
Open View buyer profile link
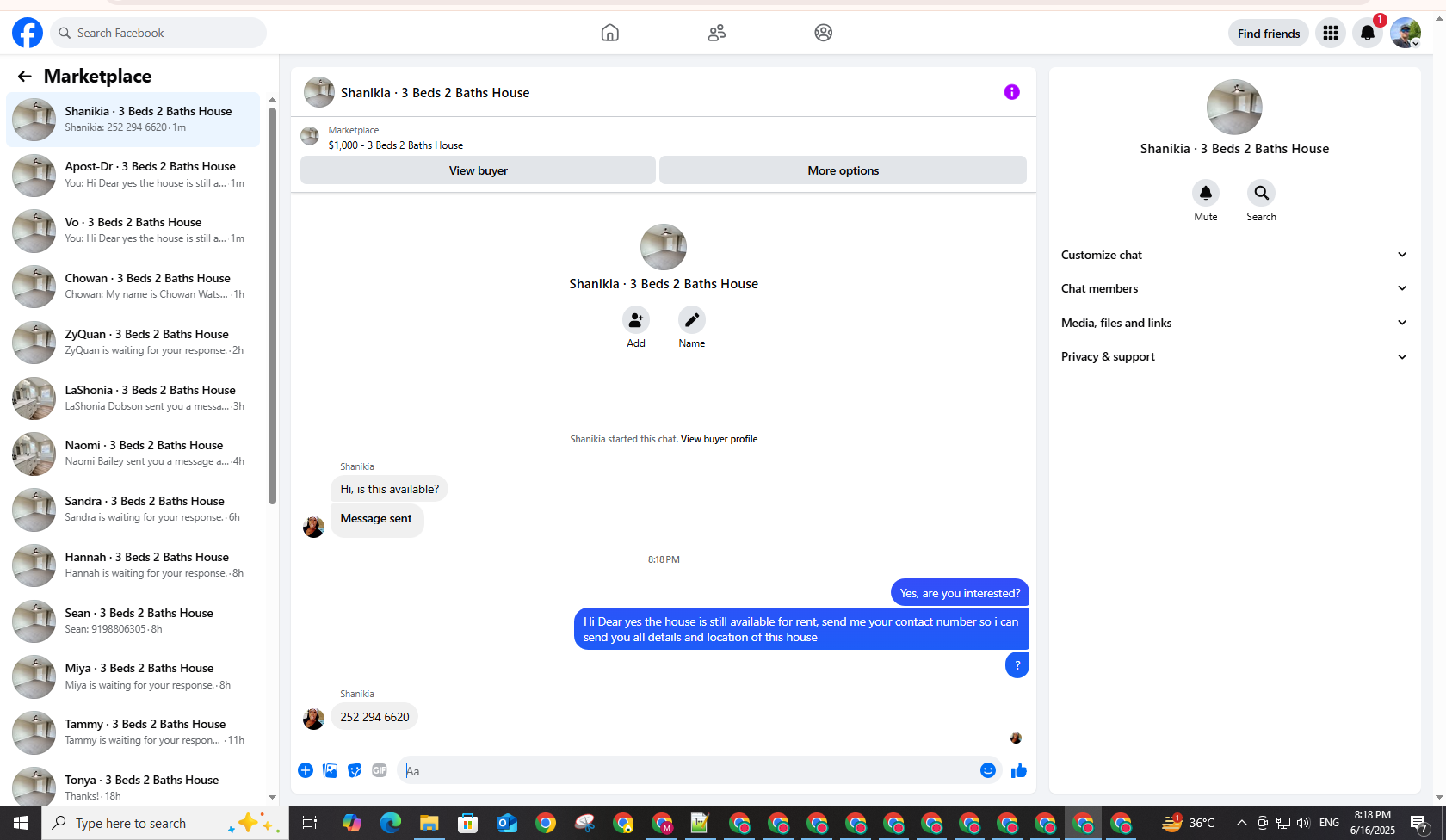719,439
